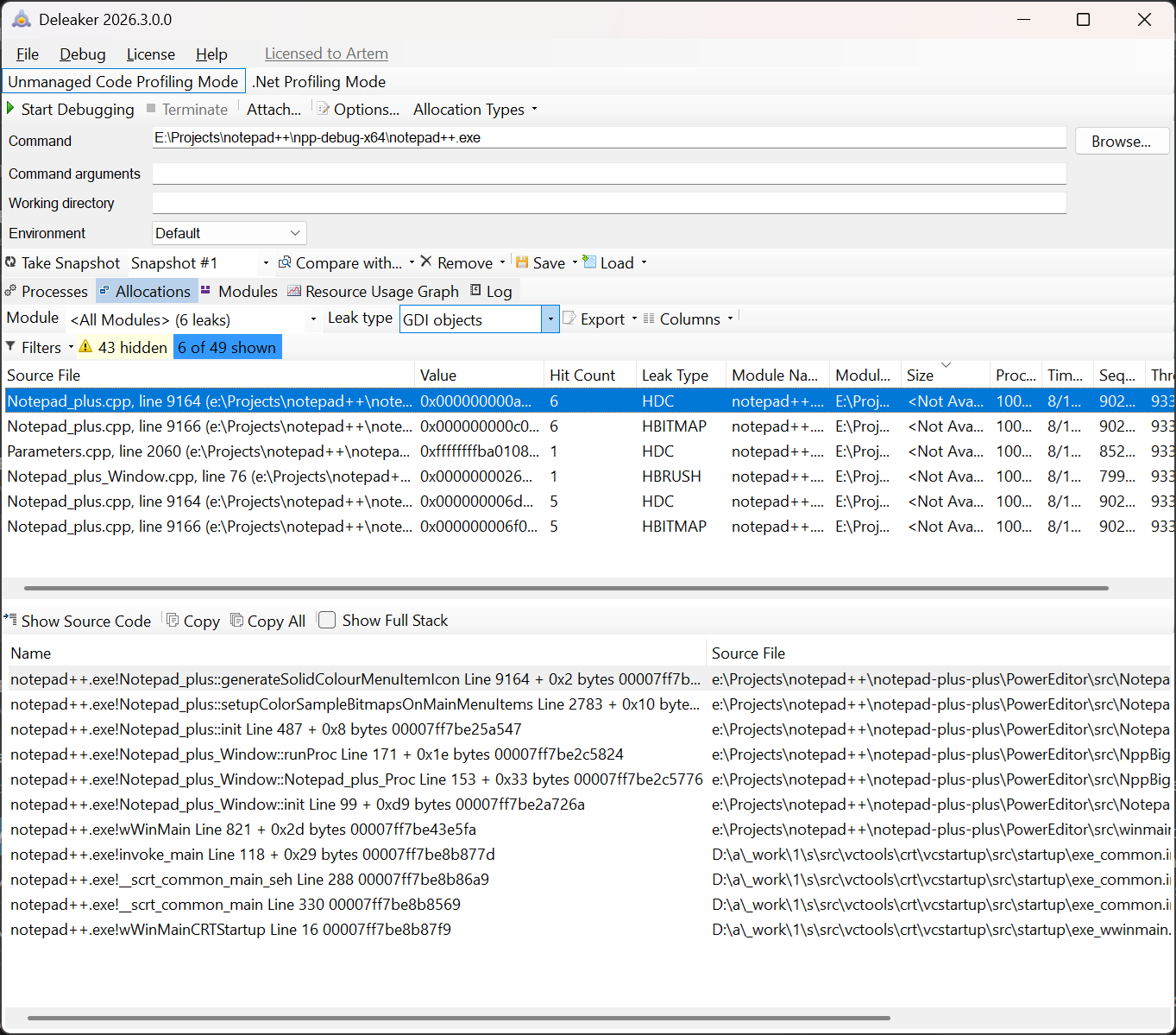Click the Working directory input field
The width and height of the screenshot is (1176, 1035).
(x=609, y=203)
